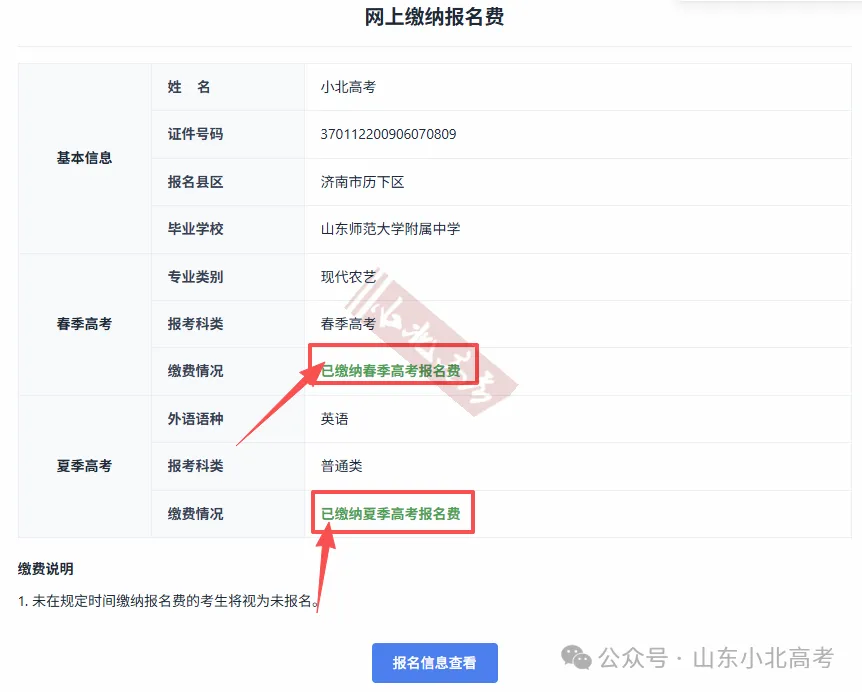Click the name value 小北高考
The height and width of the screenshot is (692, 862).
[x=348, y=87]
